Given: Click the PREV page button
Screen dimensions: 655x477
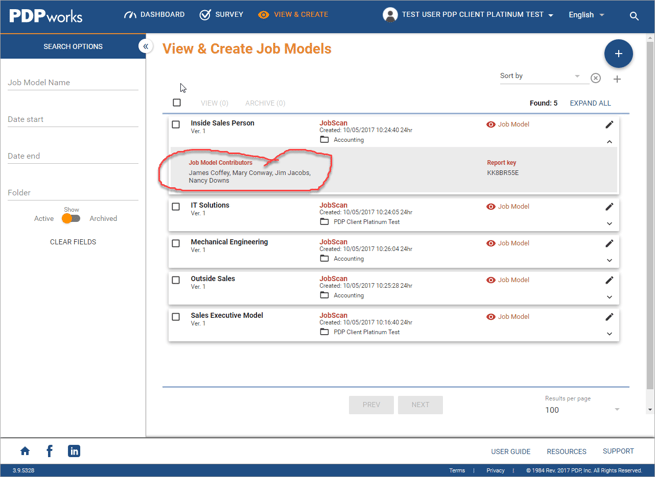Looking at the screenshot, I should tap(371, 405).
